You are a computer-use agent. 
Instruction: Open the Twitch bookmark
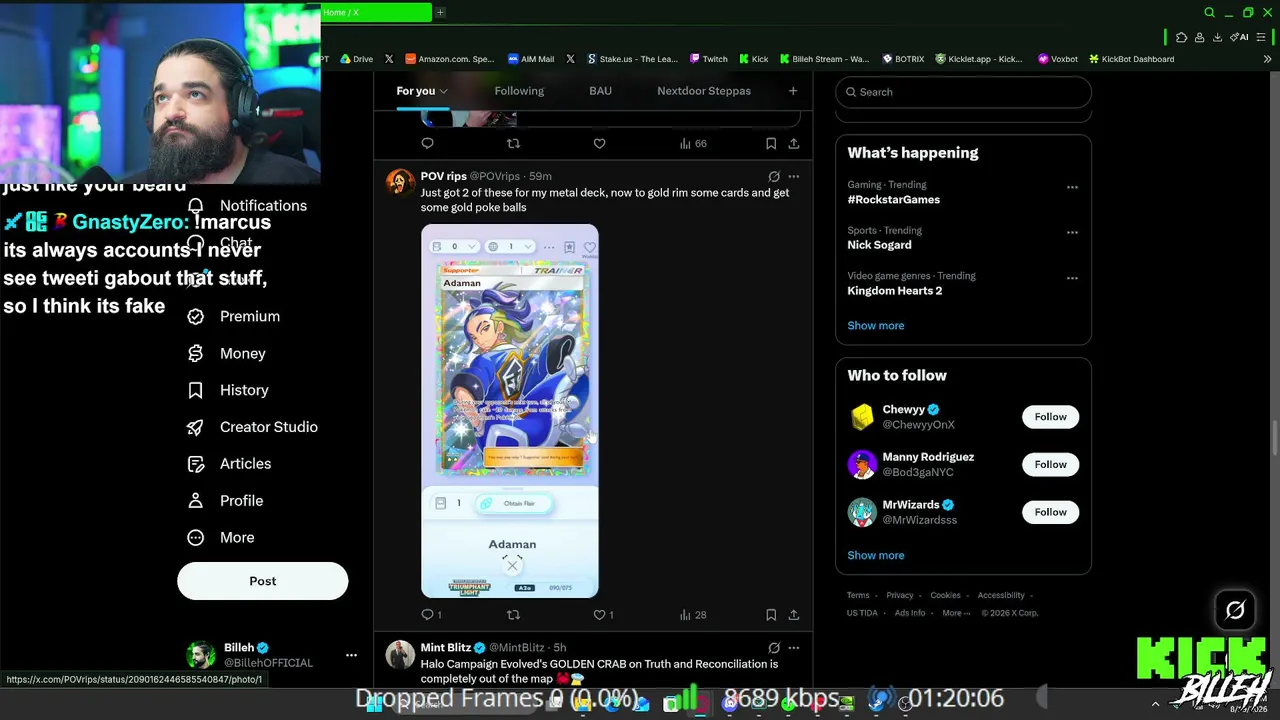tap(708, 59)
